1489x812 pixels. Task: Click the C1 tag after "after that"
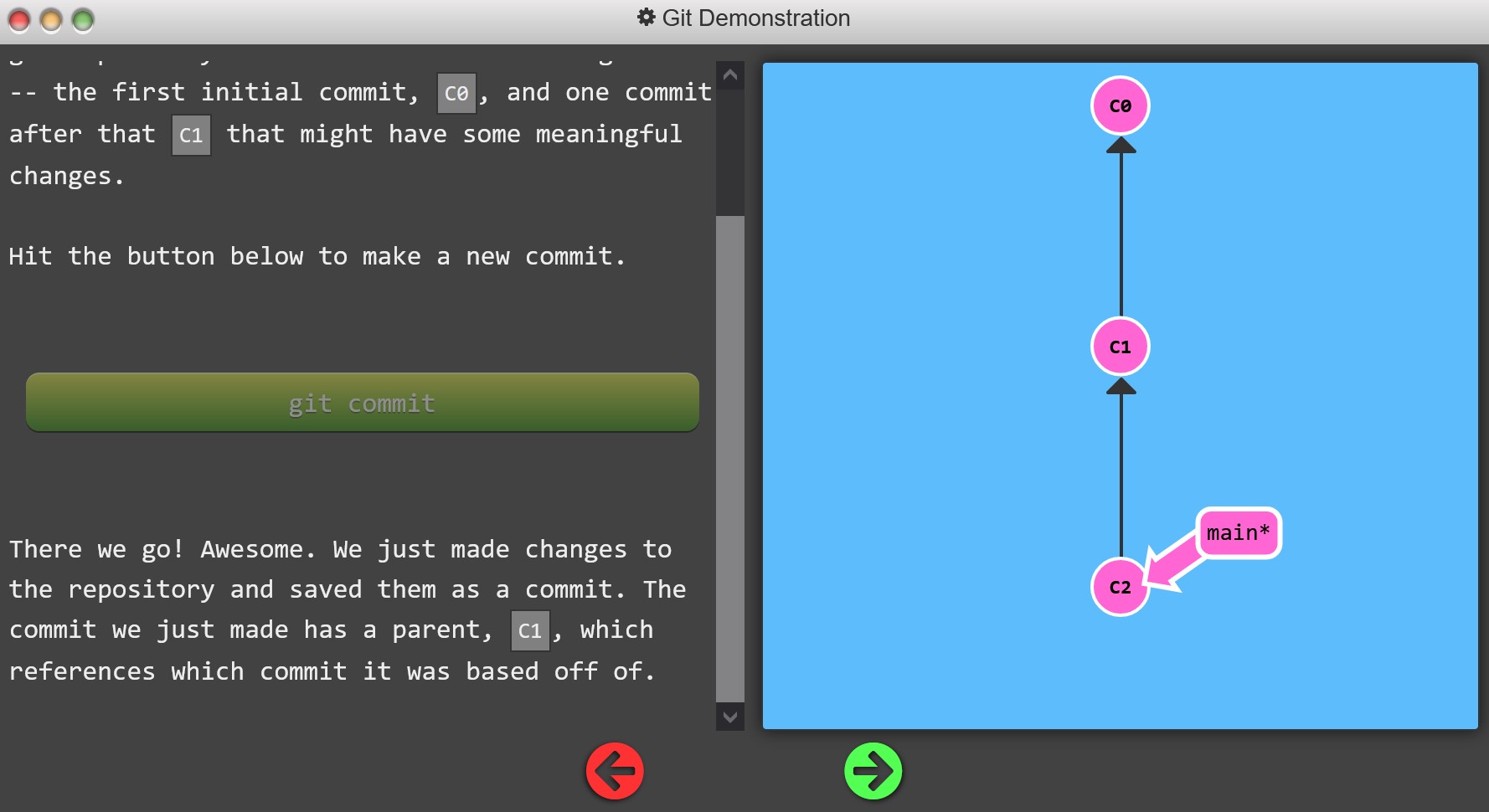(x=191, y=135)
